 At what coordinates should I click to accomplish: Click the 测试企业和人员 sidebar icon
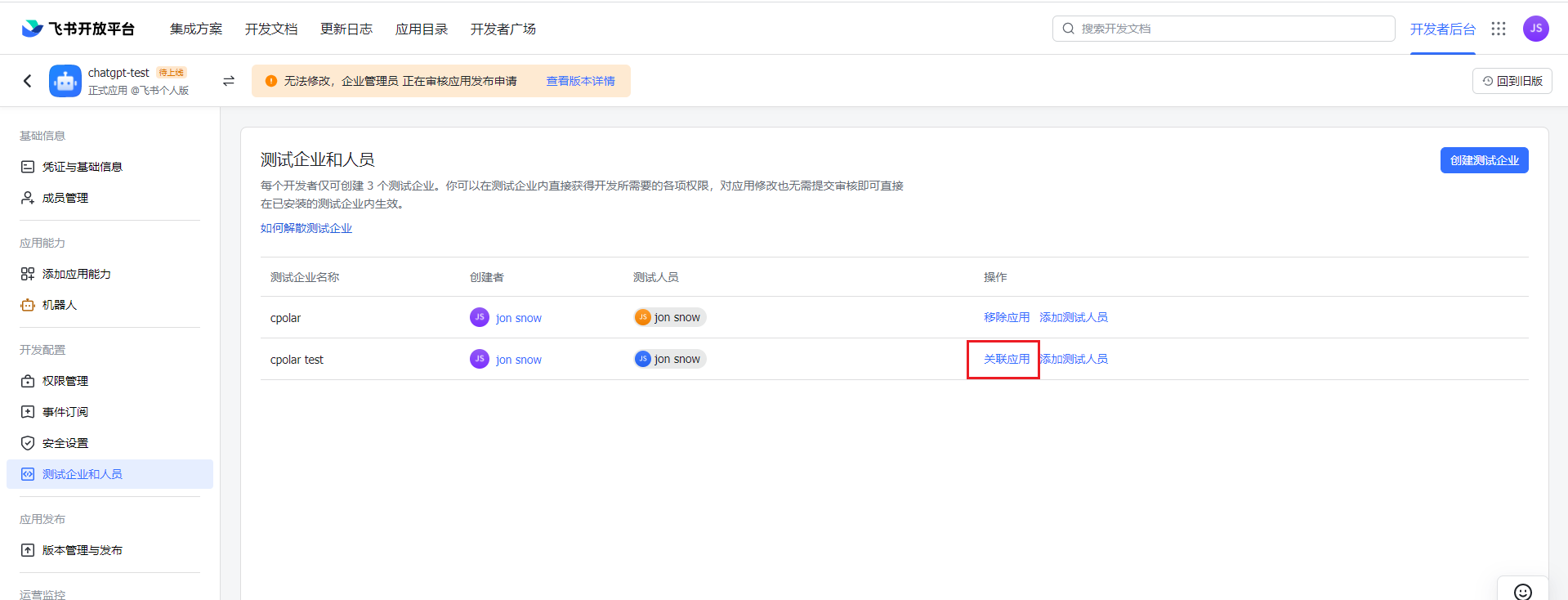28,474
